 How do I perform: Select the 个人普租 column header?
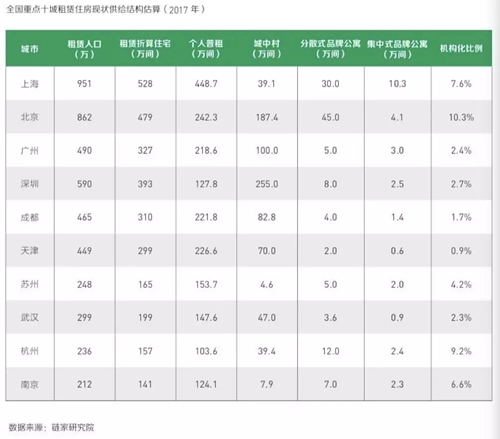click(x=206, y=49)
